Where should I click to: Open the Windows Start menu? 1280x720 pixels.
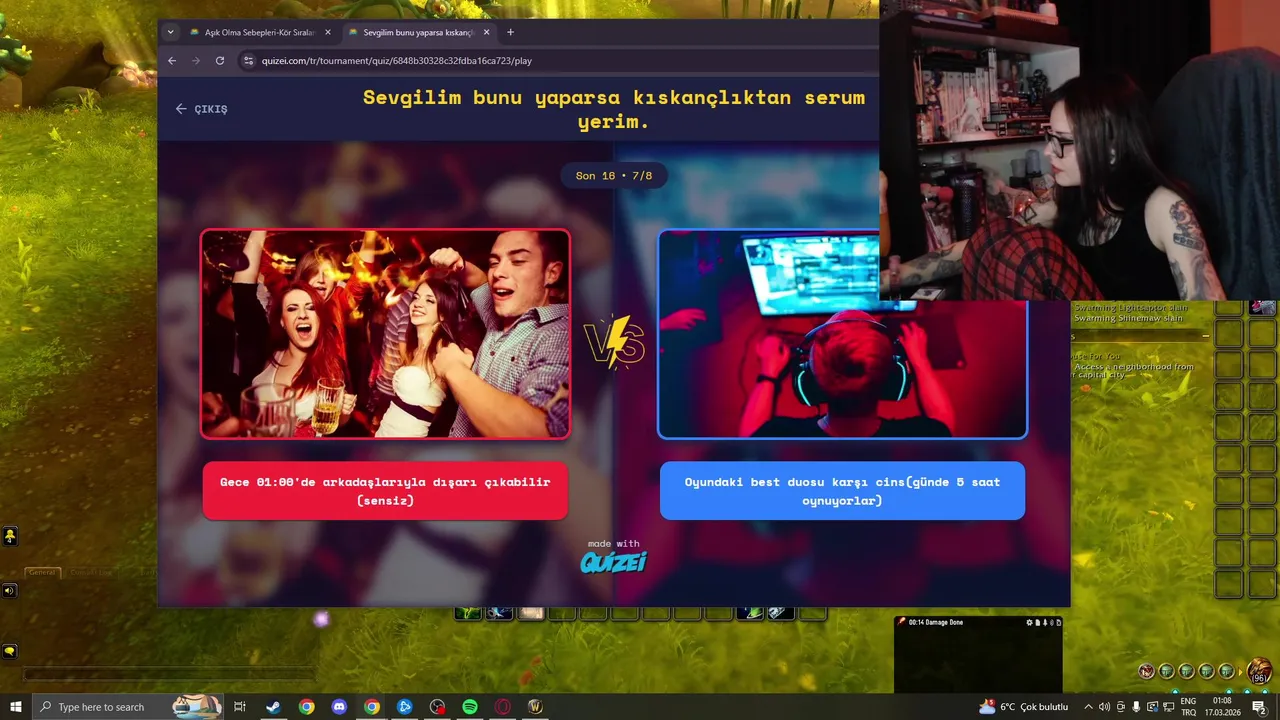[x=15, y=707]
